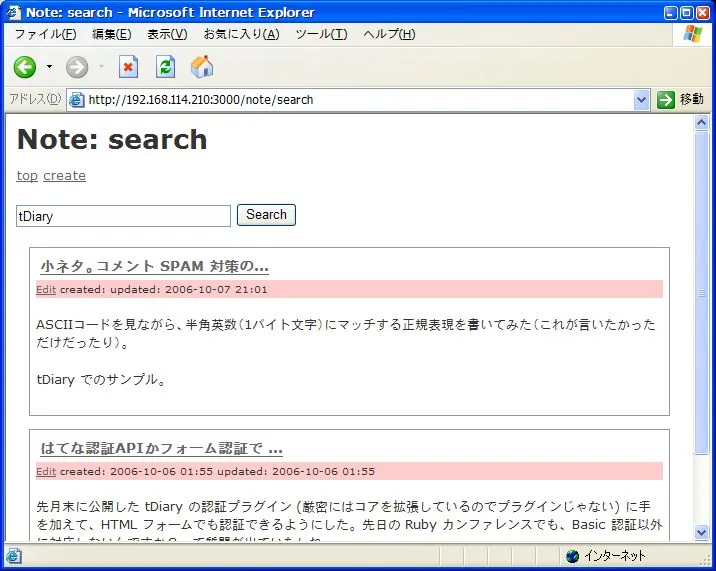Click 'updated: 2006-10-07 21:01' text
716x571 pixels.
point(189,290)
